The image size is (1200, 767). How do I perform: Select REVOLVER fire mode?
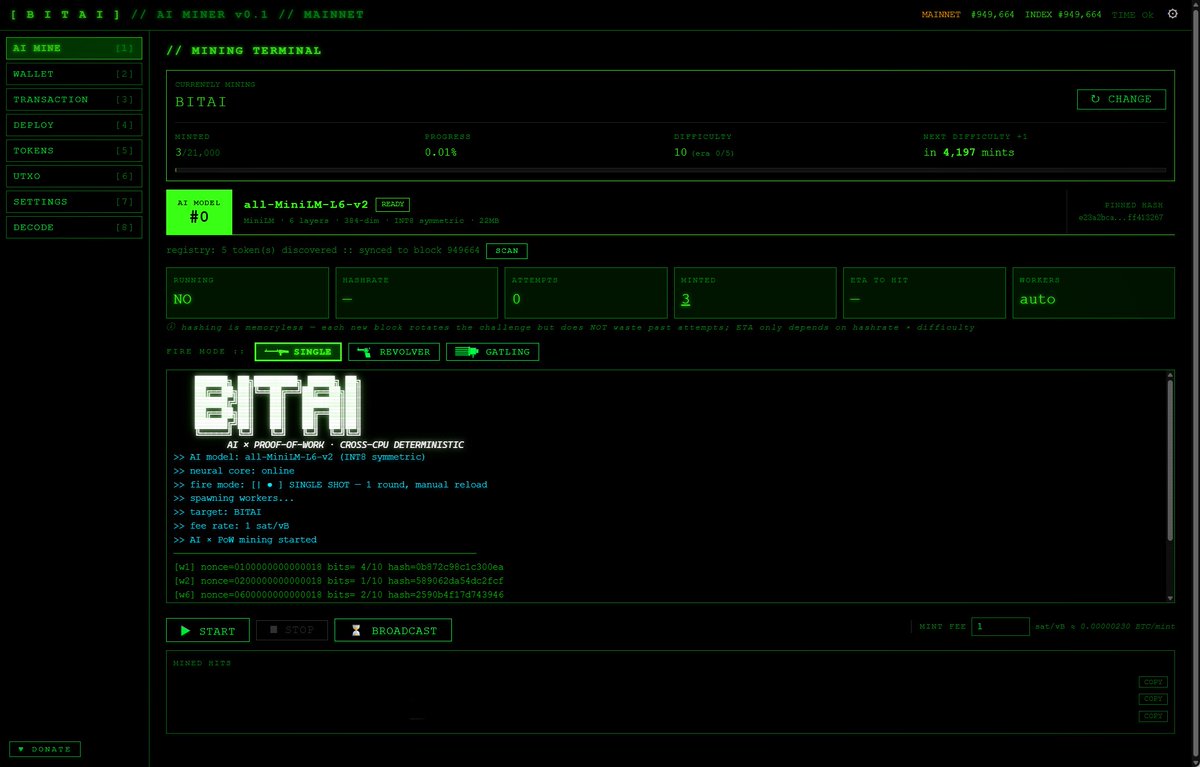click(x=393, y=352)
